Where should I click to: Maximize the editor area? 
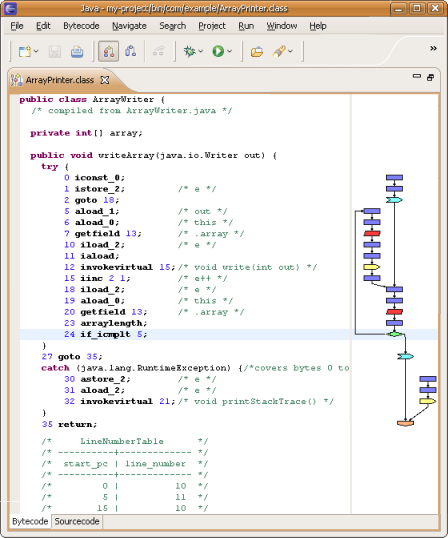point(431,78)
